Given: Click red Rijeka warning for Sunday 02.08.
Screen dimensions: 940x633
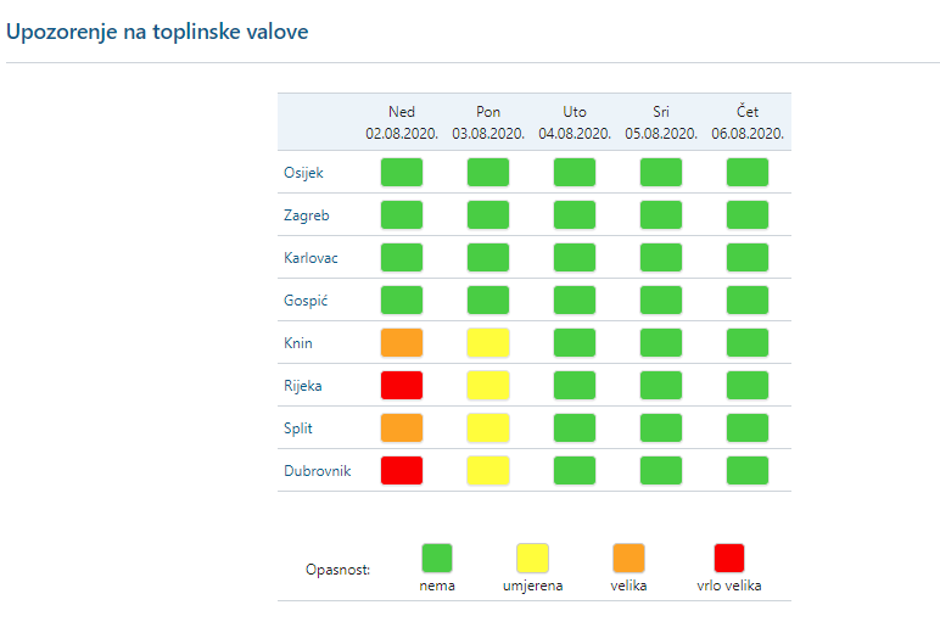Looking at the screenshot, I should coord(402,385).
